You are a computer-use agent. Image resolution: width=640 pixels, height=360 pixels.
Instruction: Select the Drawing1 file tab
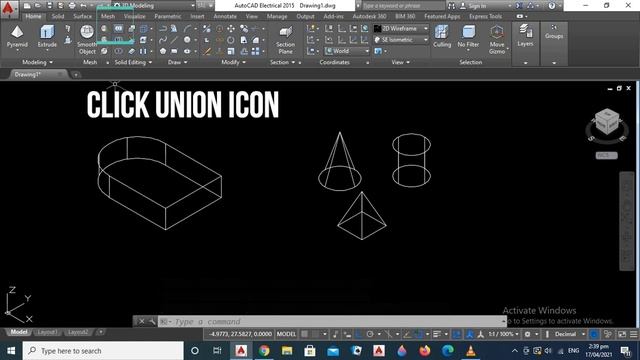click(x=38, y=74)
